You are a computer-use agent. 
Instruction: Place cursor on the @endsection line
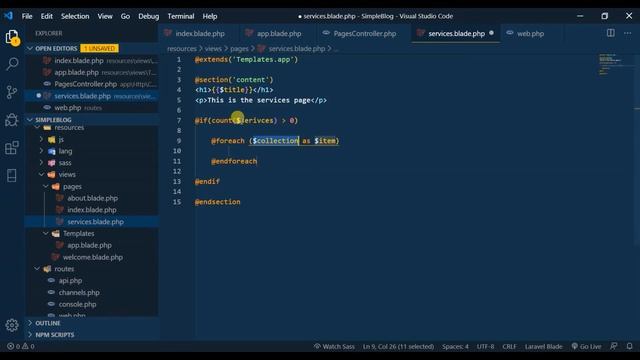(x=218, y=202)
